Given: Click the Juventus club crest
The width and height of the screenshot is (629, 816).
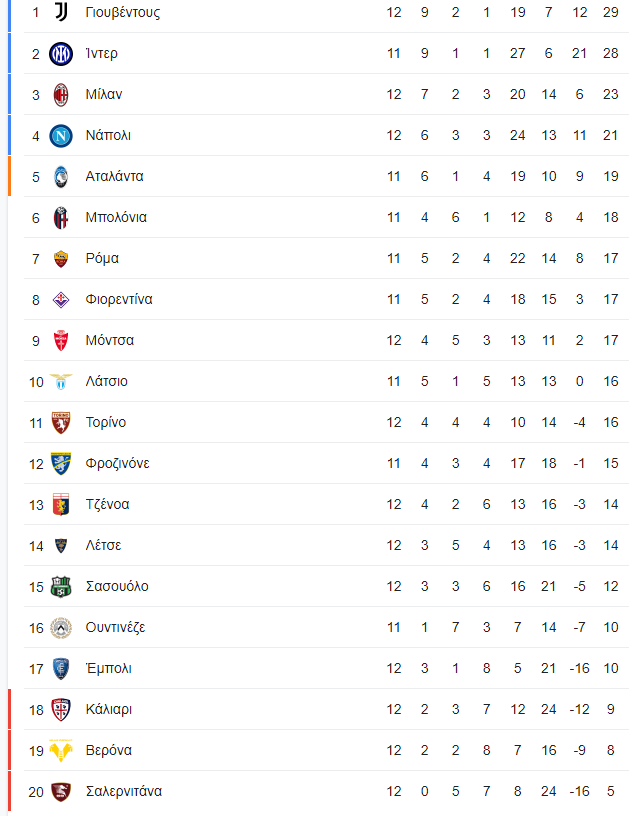Looking at the screenshot, I should click(61, 12).
